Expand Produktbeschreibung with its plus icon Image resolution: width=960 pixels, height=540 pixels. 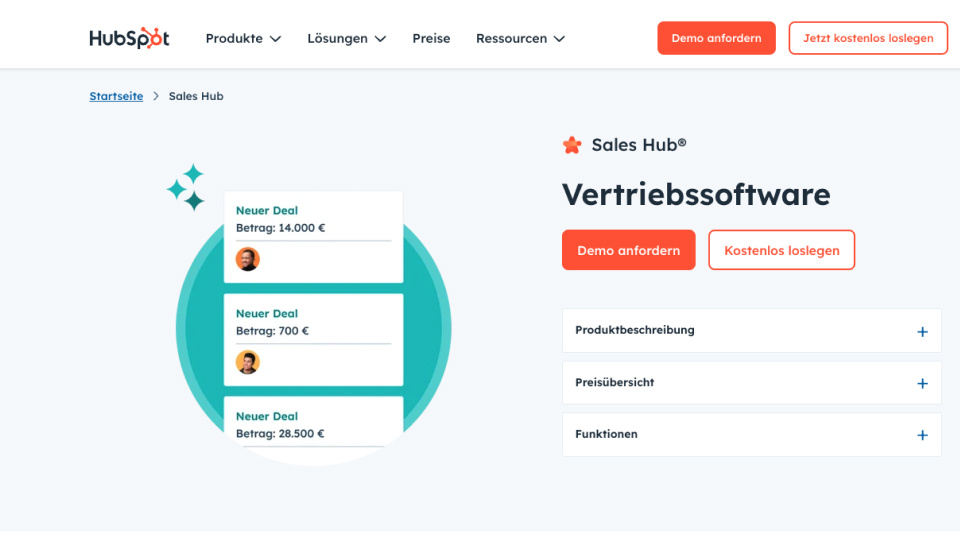pos(922,332)
